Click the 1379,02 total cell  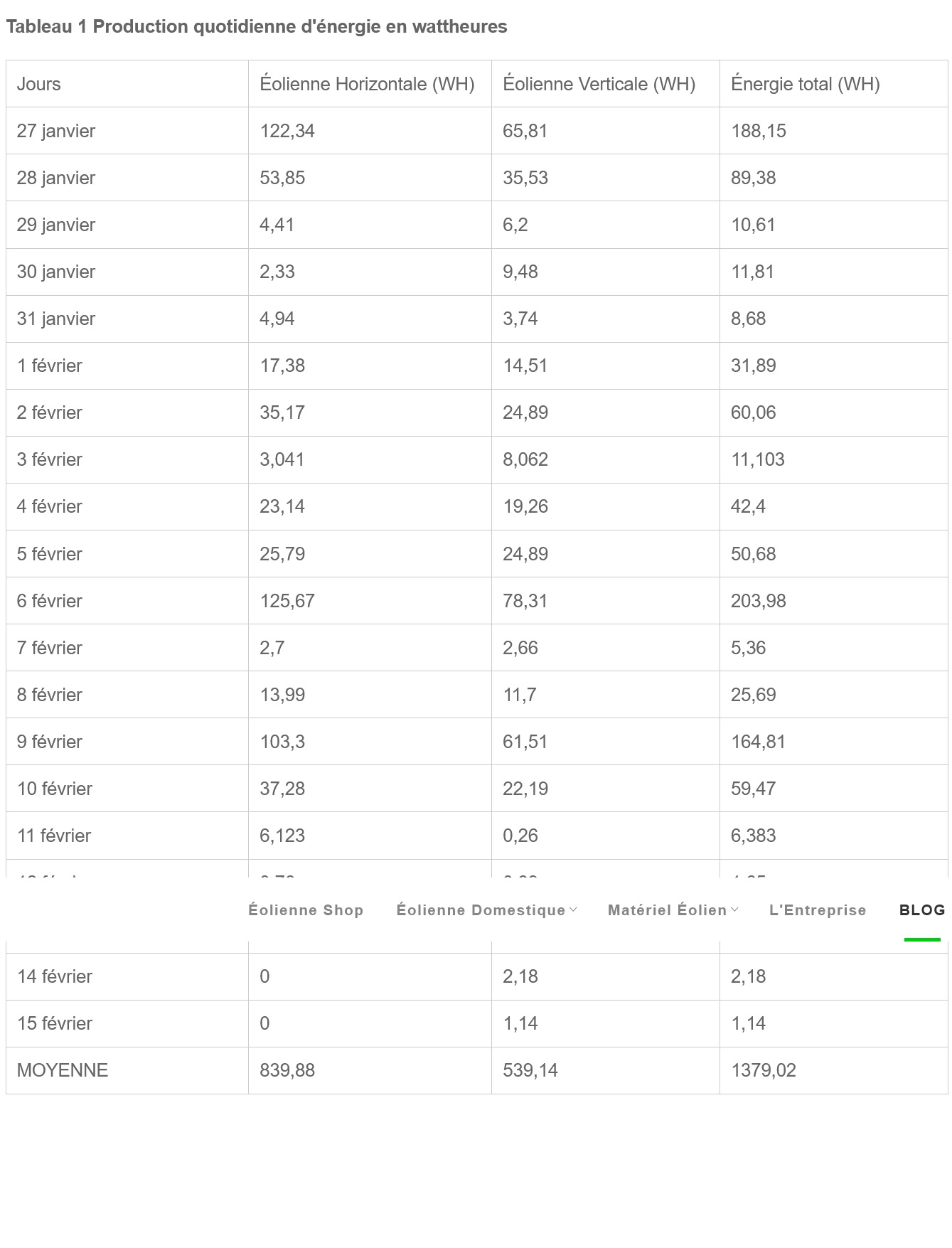coord(764,1070)
